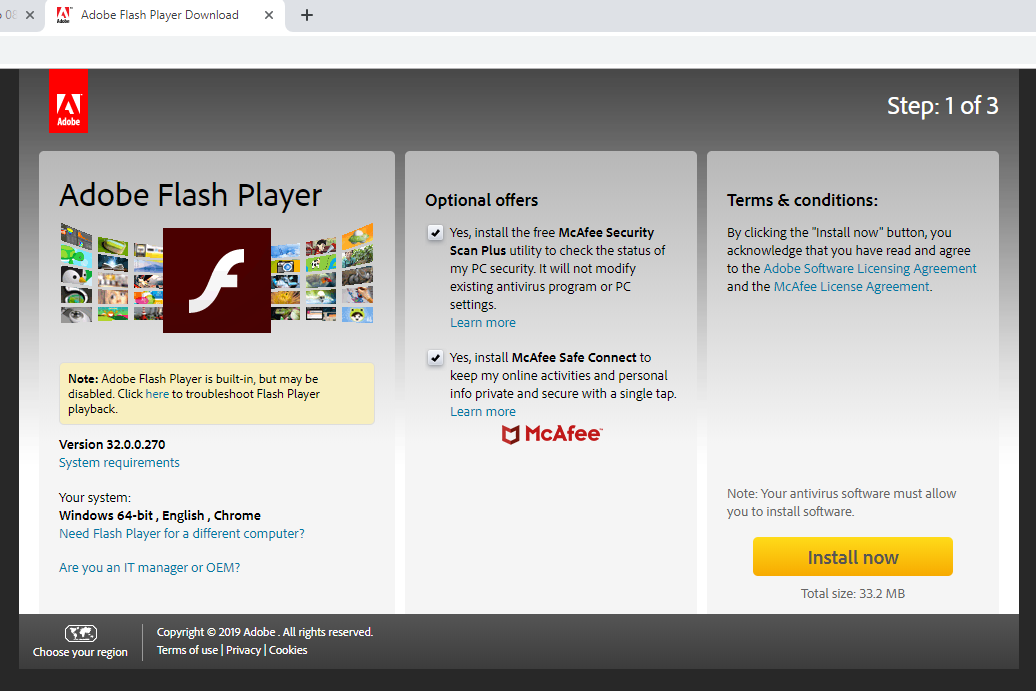The width and height of the screenshot is (1036, 691).
Task: Open Terms of use in footer
Action: [x=187, y=650]
